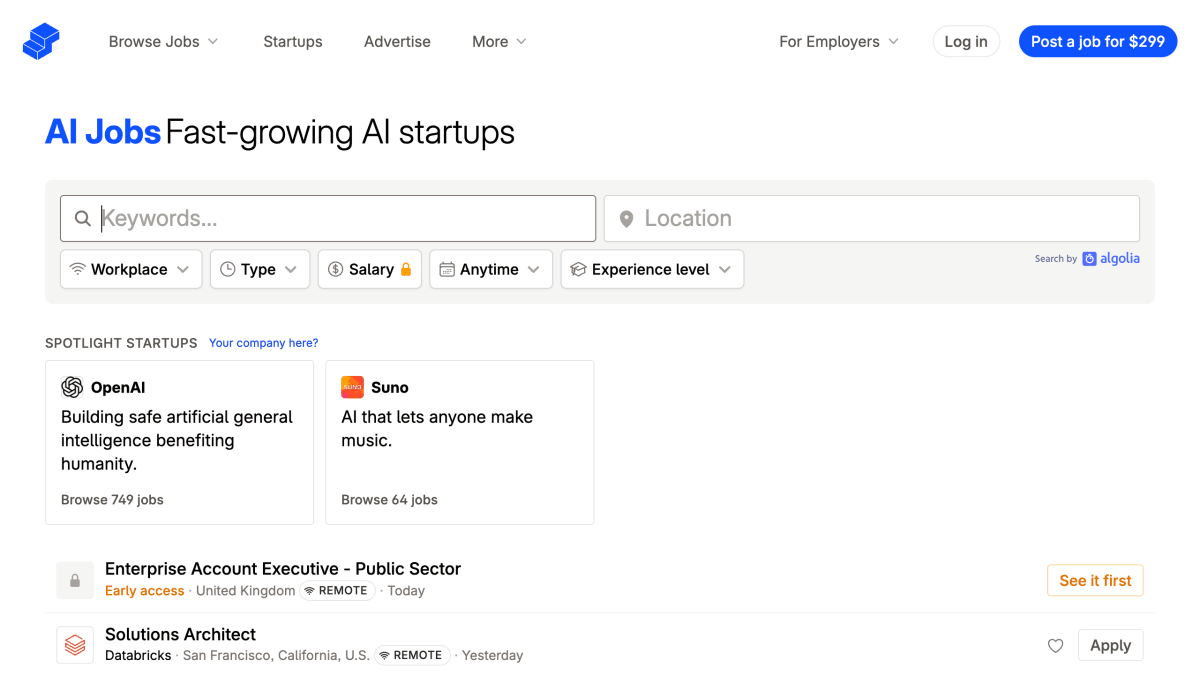Click the OpenAI logo icon

click(x=72, y=387)
